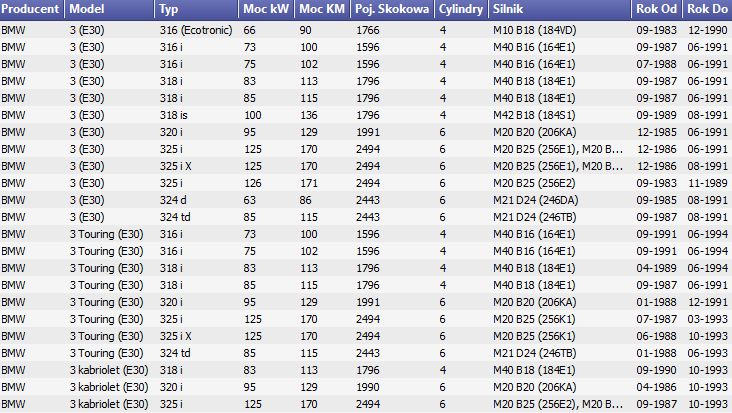Select BMW producer in the 316 (Ecotronic) row

pyautogui.click(x=13, y=30)
